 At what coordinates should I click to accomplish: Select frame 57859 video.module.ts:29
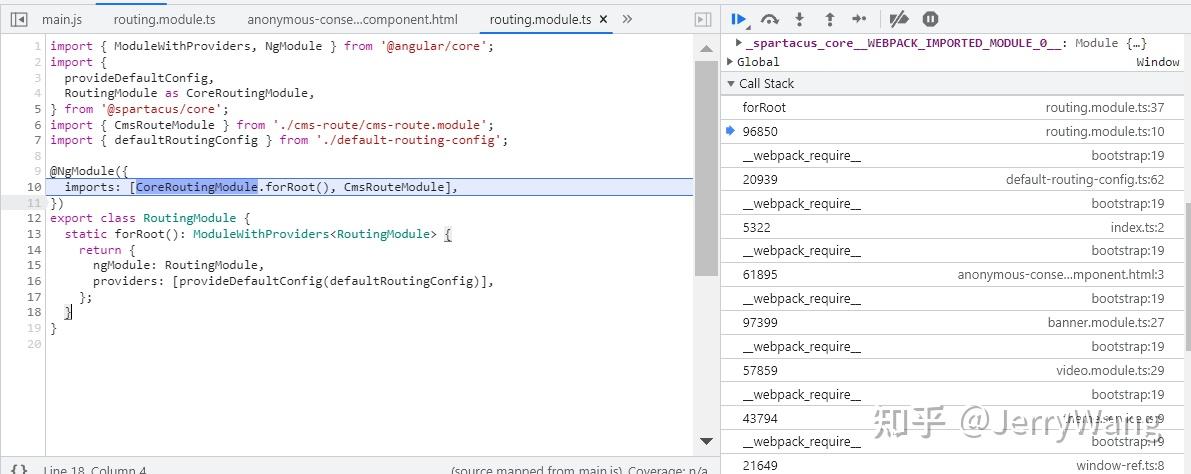[x=952, y=371]
